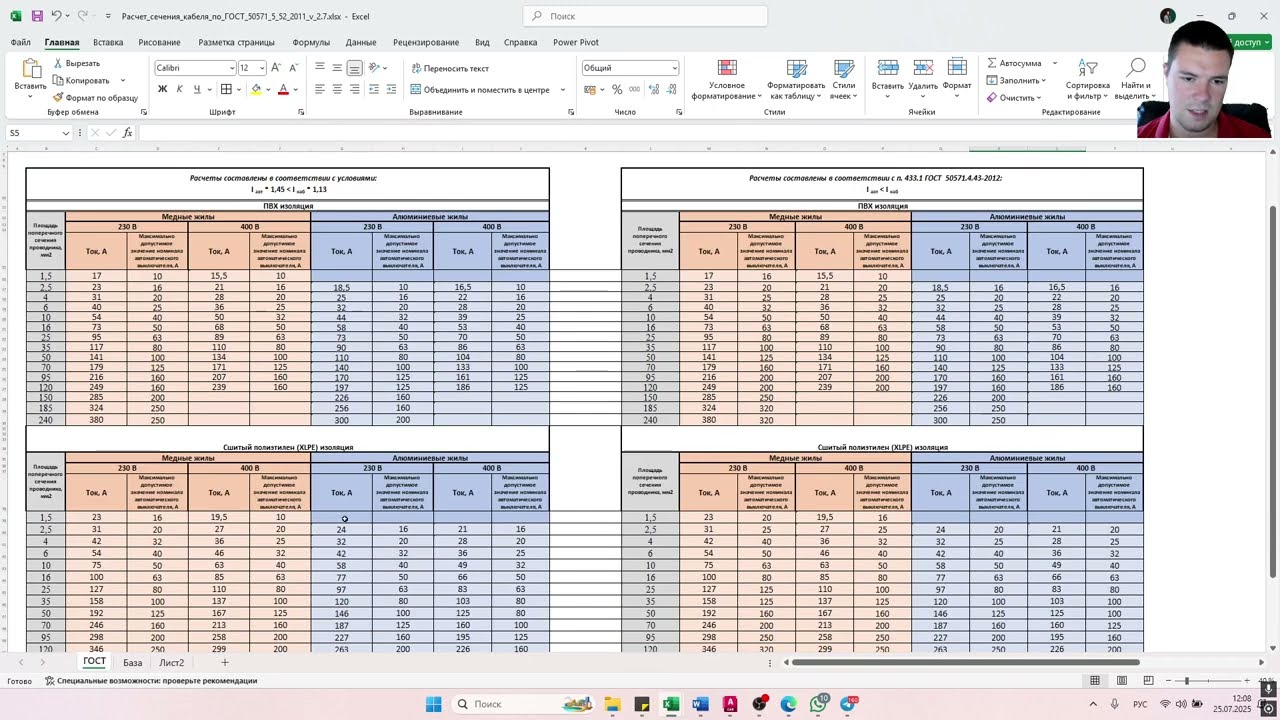
Task: Open Sort and Filter (Сортировка и фильтр)
Action: (x=1088, y=79)
